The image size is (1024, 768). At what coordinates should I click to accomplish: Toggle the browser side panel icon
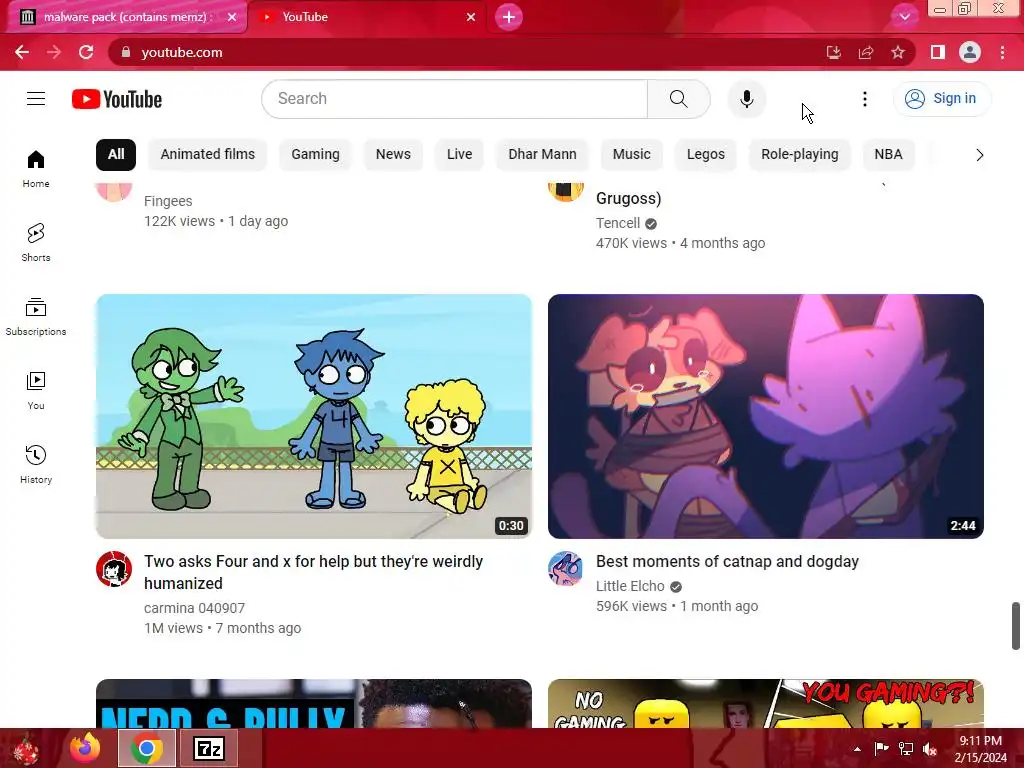pyautogui.click(x=938, y=52)
